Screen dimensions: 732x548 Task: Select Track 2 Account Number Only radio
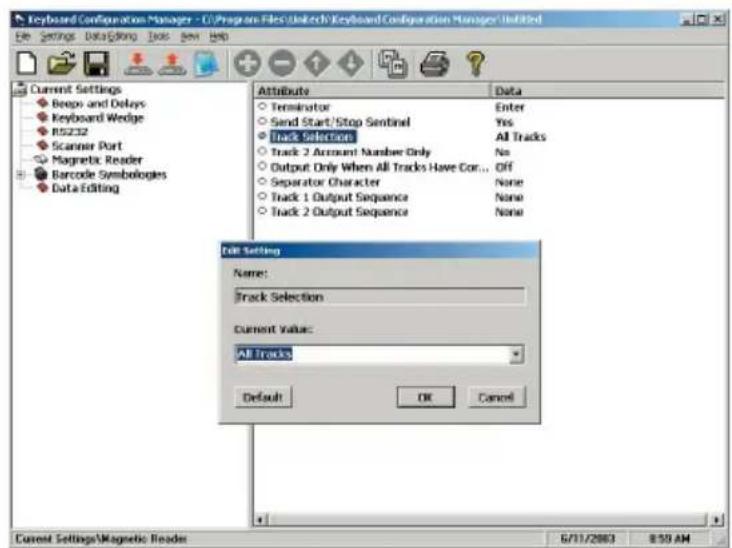262,151
